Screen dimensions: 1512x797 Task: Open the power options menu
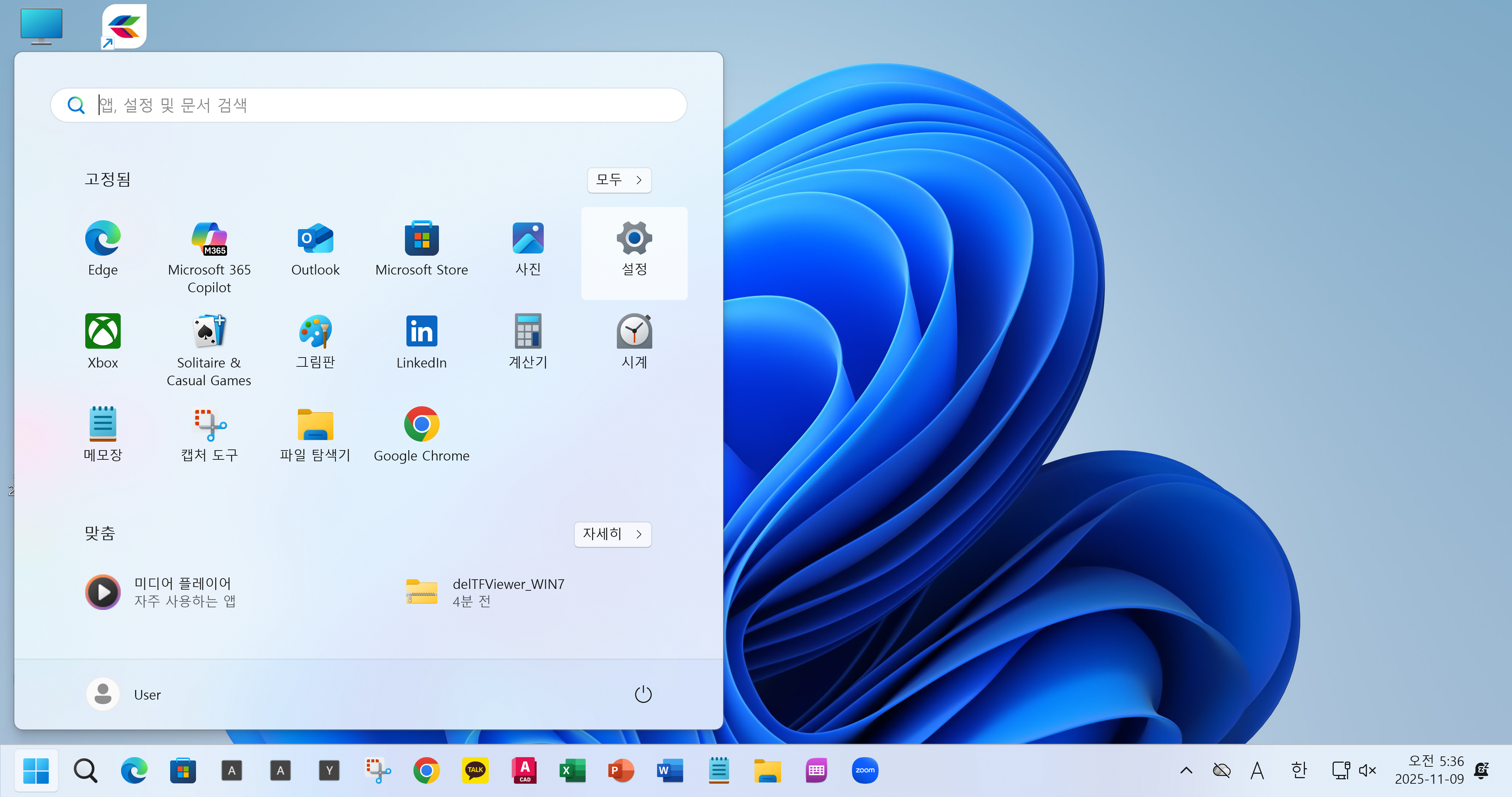click(643, 694)
